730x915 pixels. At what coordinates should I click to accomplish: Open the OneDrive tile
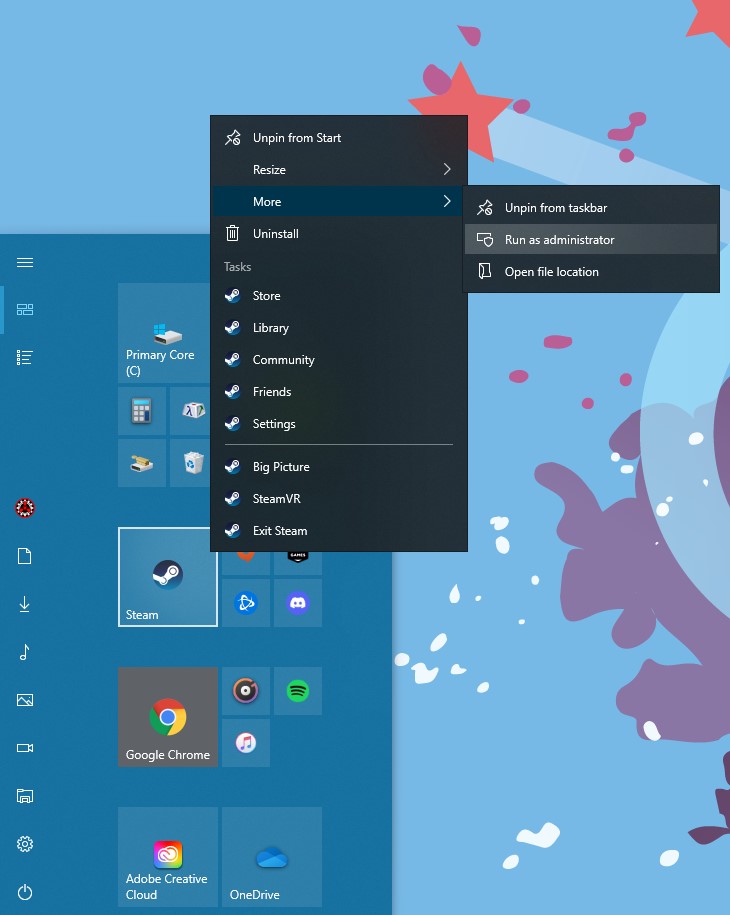(272, 857)
